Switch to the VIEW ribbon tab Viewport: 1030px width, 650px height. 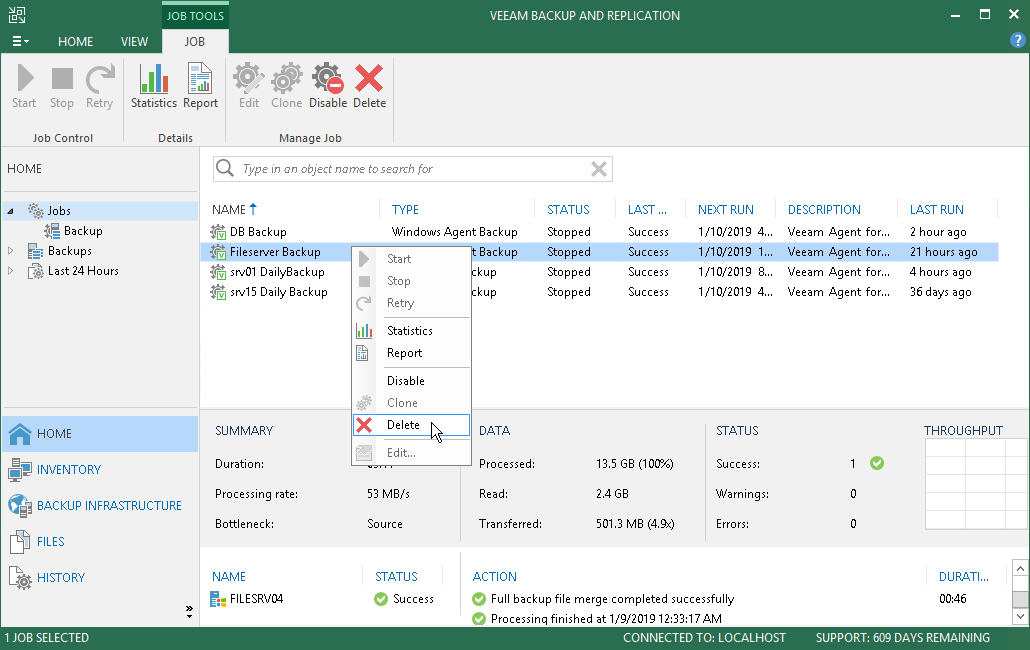pyautogui.click(x=134, y=41)
